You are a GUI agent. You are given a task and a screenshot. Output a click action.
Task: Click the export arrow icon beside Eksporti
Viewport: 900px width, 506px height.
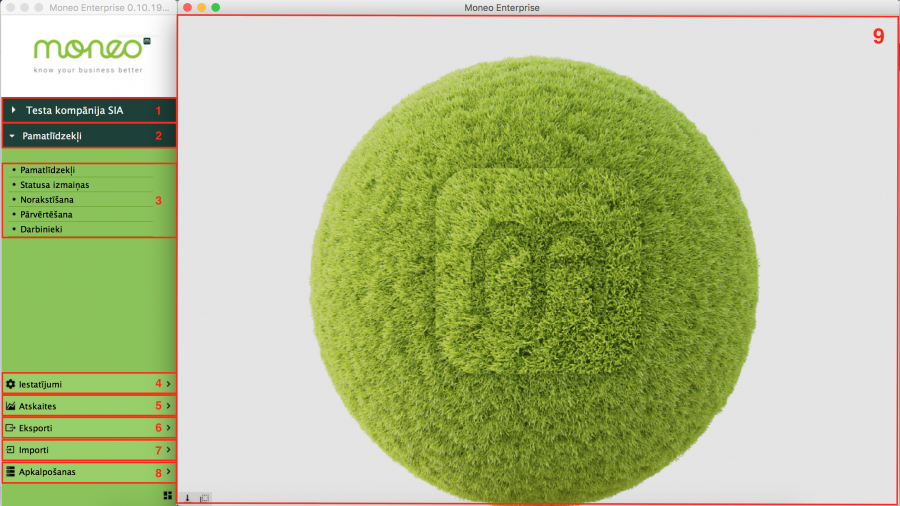[x=11, y=428]
